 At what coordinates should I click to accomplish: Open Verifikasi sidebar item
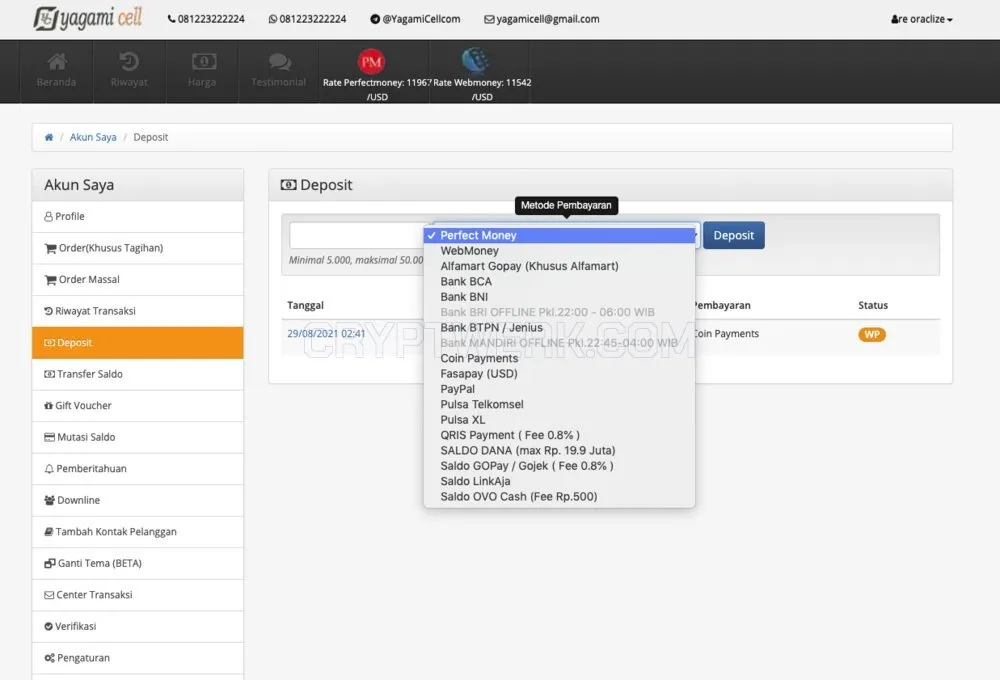(x=138, y=626)
